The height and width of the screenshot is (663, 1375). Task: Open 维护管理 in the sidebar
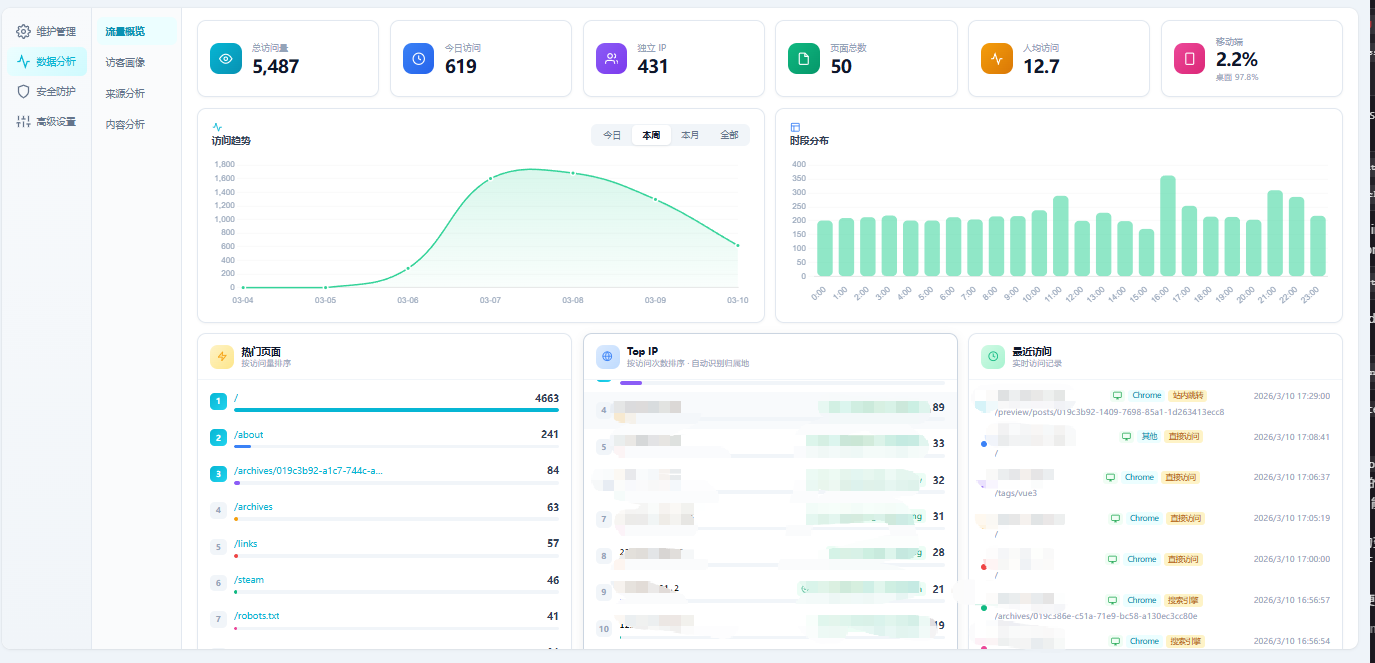point(47,31)
